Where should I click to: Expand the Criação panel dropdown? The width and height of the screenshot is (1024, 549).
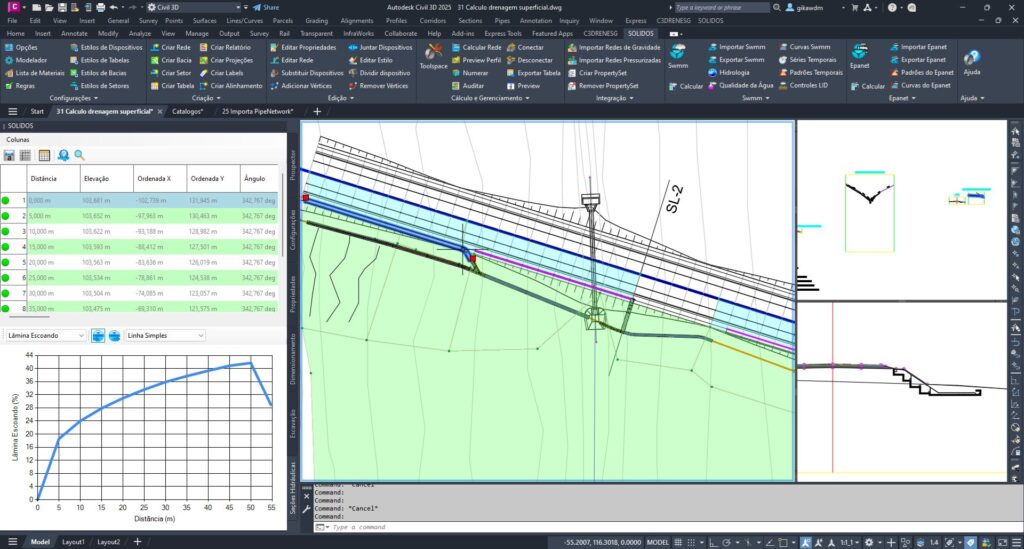point(207,98)
